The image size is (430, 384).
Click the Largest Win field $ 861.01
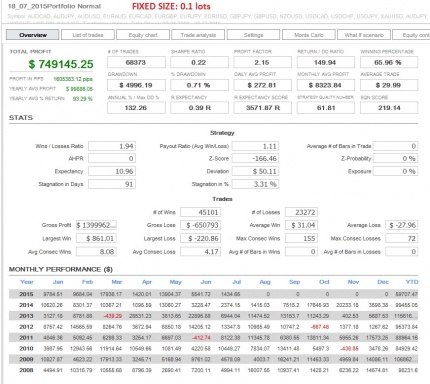96,238
